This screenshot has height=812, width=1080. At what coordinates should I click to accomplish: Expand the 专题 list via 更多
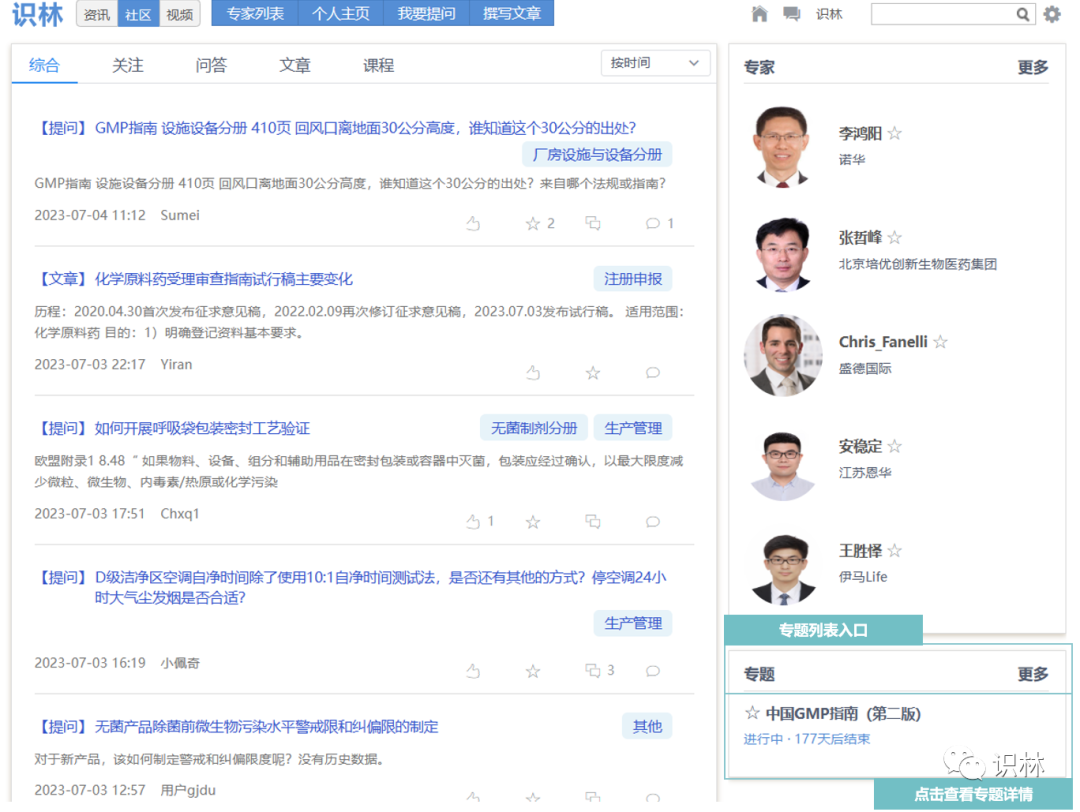click(1033, 674)
